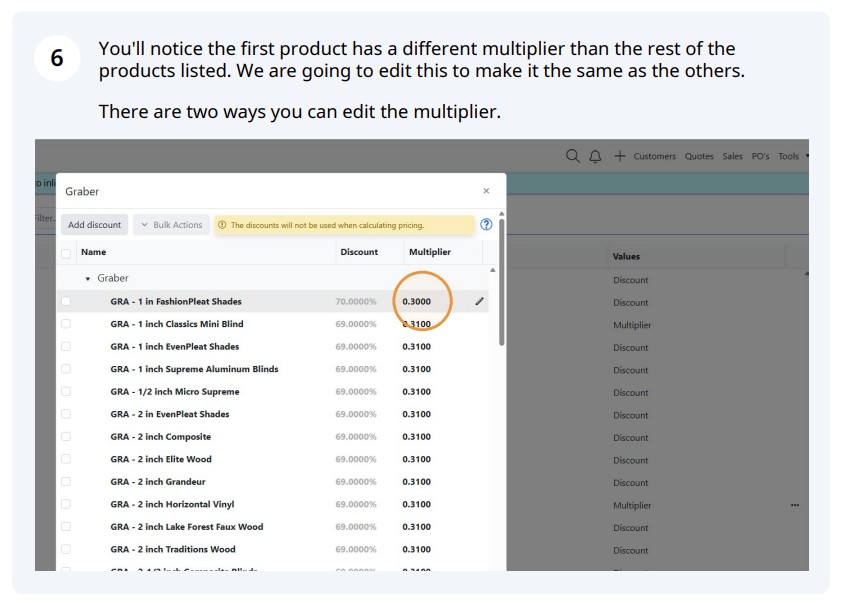Check GRA - 1/2 inch Micro Supreme
Screen dimensions: 848x601
(x=66, y=392)
